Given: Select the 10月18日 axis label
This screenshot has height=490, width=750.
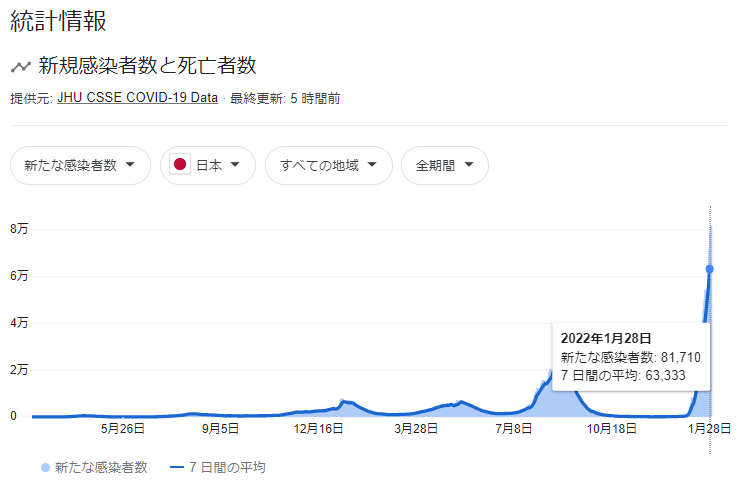Looking at the screenshot, I should click(612, 428).
